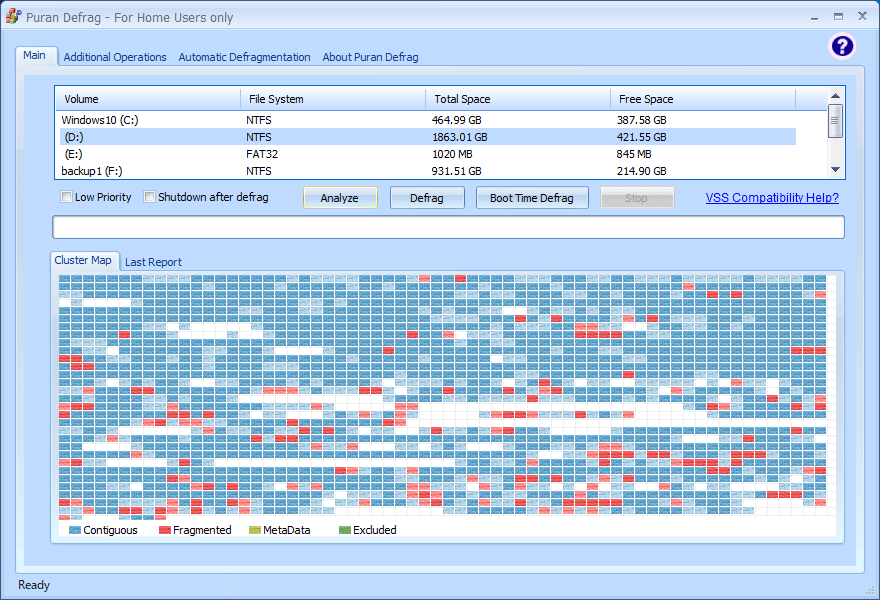This screenshot has width=880, height=600.
Task: Click the MetaData legend label
Action: 287,530
